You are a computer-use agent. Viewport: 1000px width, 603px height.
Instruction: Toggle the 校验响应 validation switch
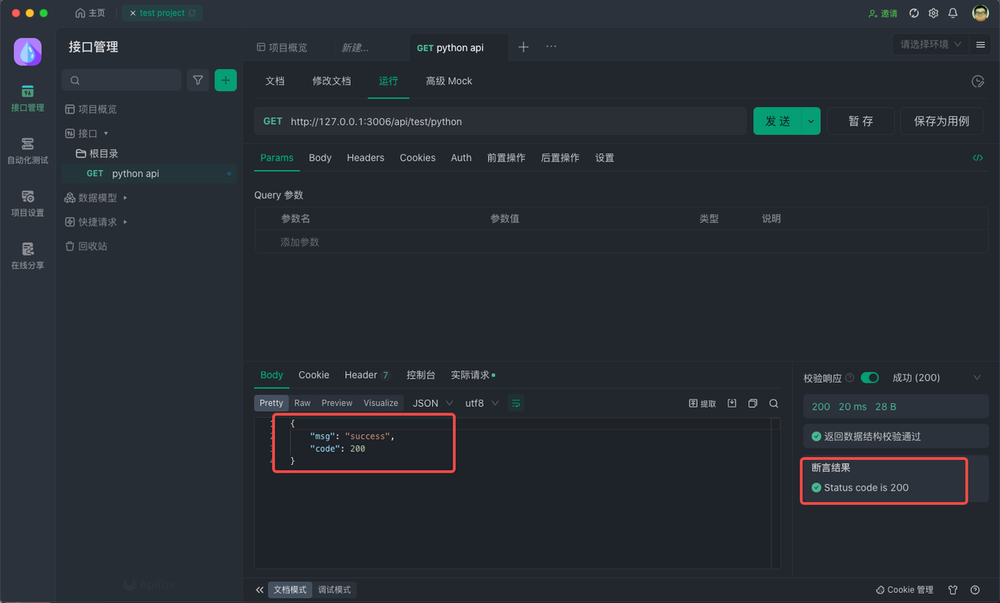869,378
